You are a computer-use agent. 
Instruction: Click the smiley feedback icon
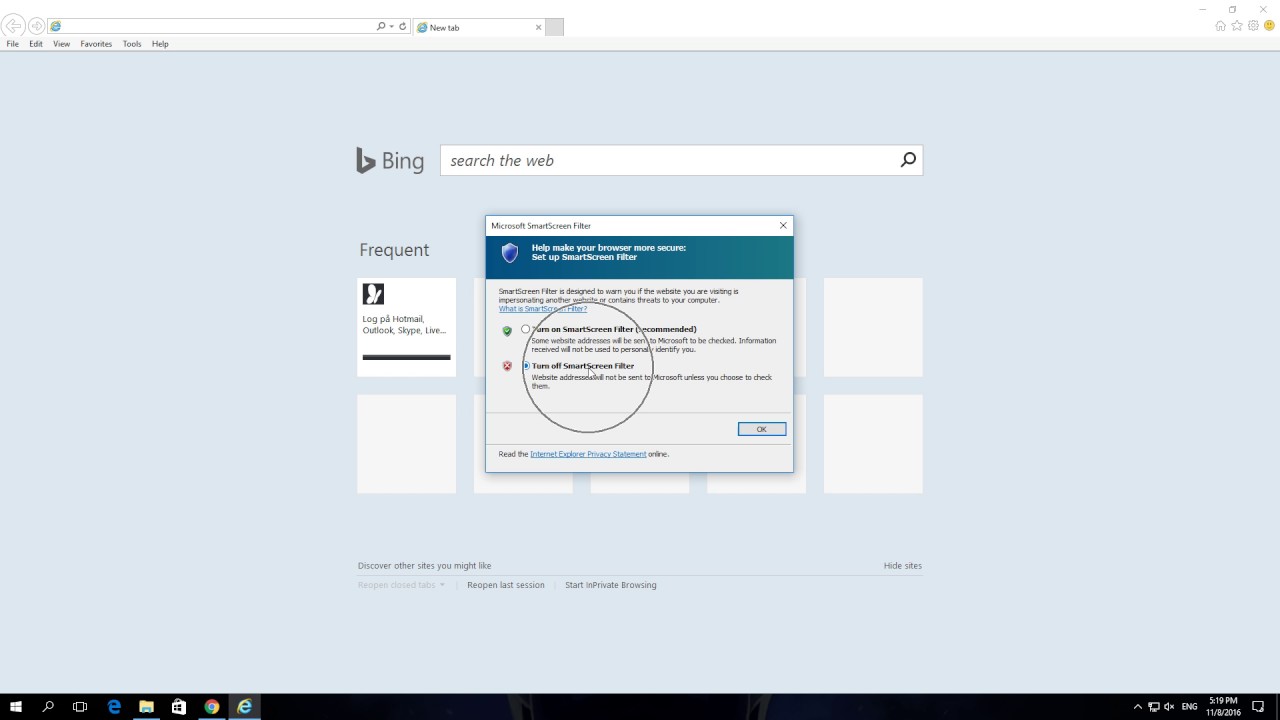pos(1269,26)
